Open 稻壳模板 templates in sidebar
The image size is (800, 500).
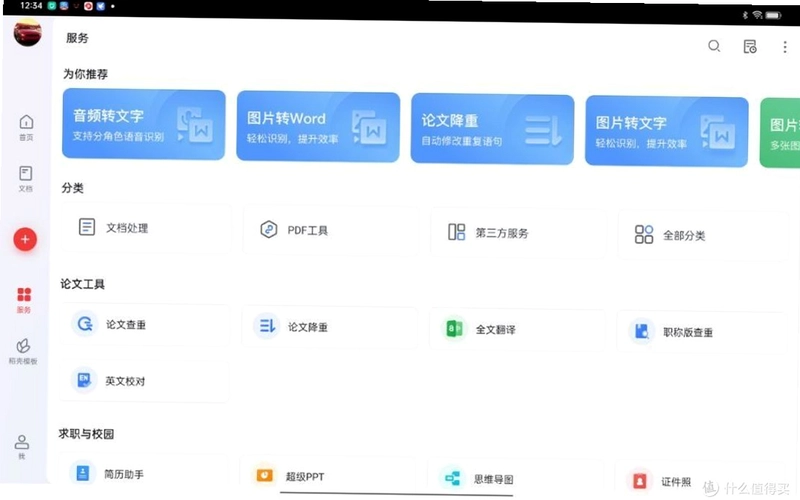tap(23, 351)
